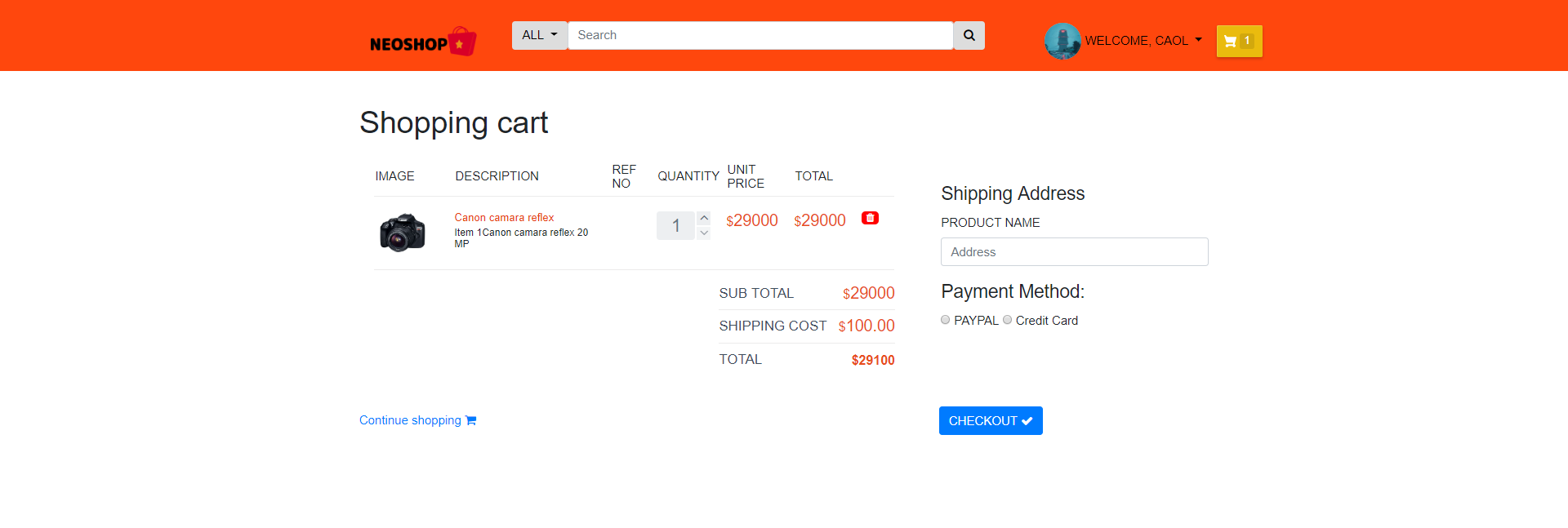Open the ALL category dropdown

point(540,35)
